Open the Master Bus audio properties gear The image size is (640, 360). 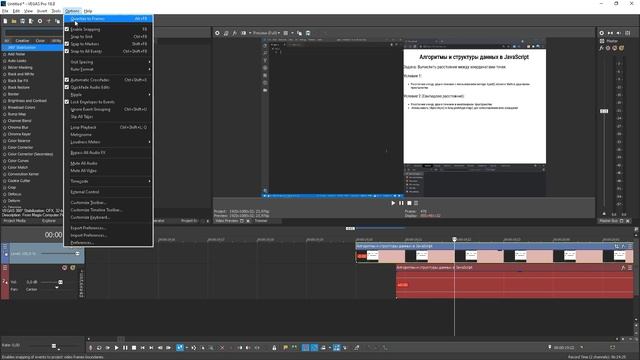point(602,33)
